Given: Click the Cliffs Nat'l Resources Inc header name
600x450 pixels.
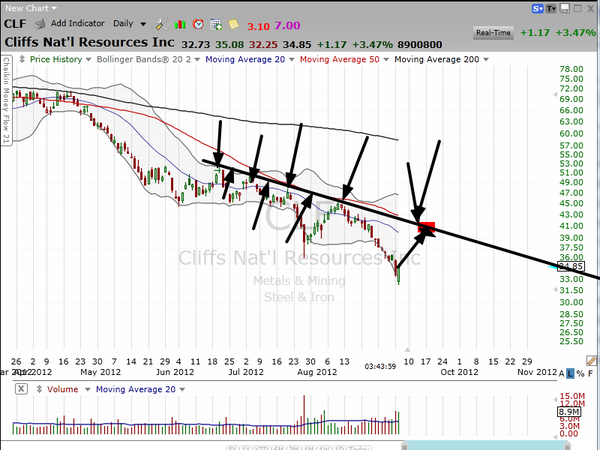Looking at the screenshot, I should (x=89, y=42).
